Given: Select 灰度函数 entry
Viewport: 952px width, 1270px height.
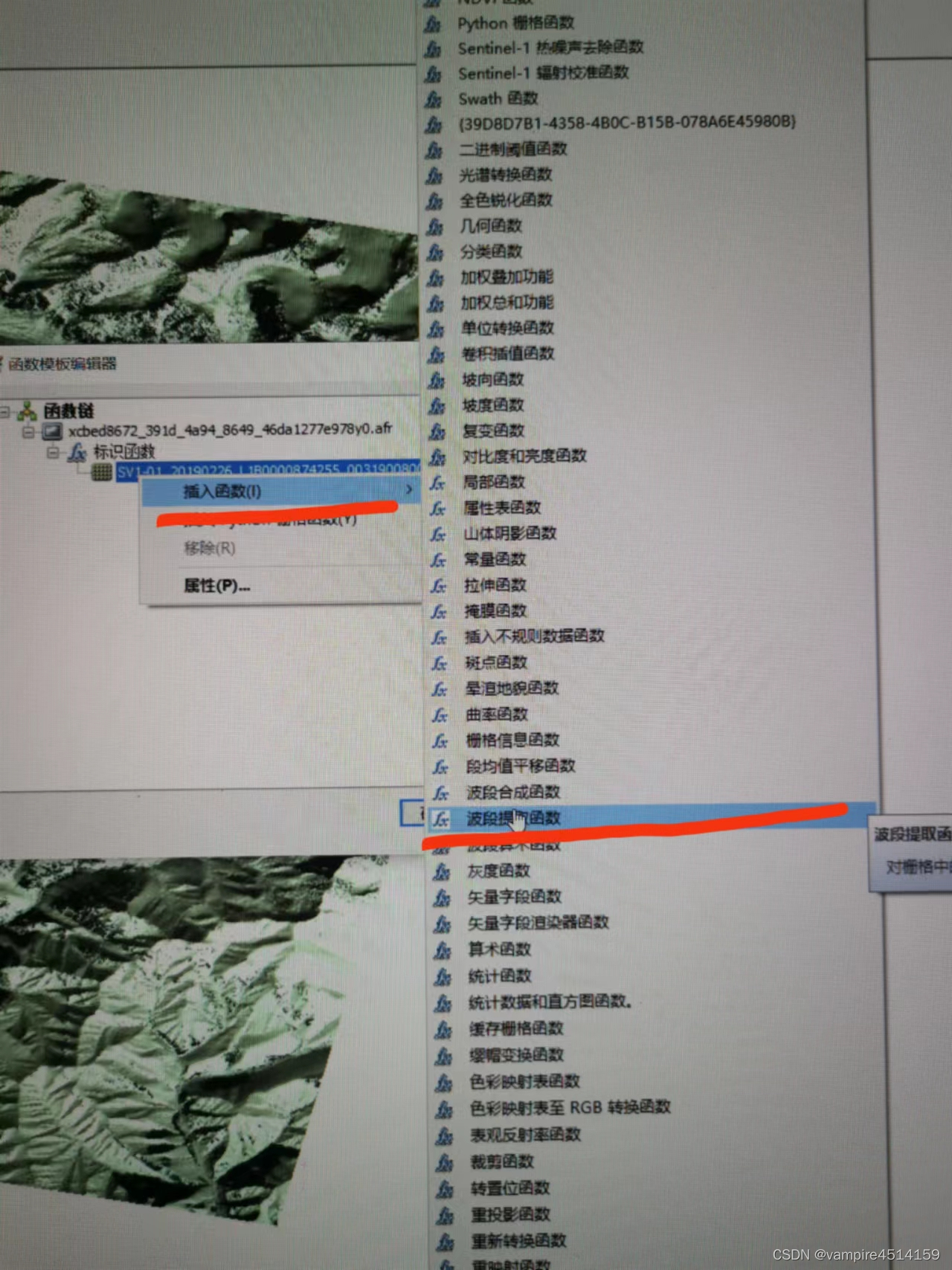Looking at the screenshot, I should 498,871.
